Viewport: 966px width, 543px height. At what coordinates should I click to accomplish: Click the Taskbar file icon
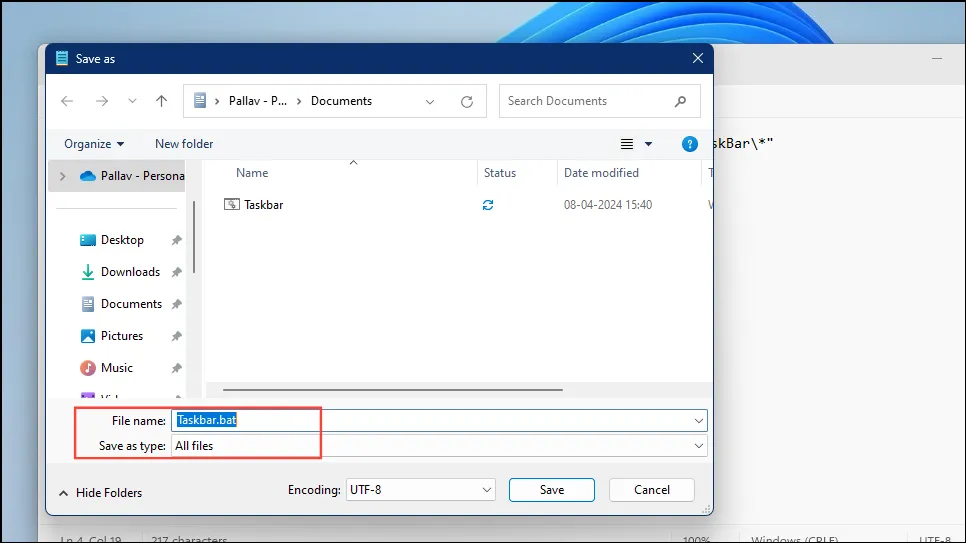coord(232,205)
